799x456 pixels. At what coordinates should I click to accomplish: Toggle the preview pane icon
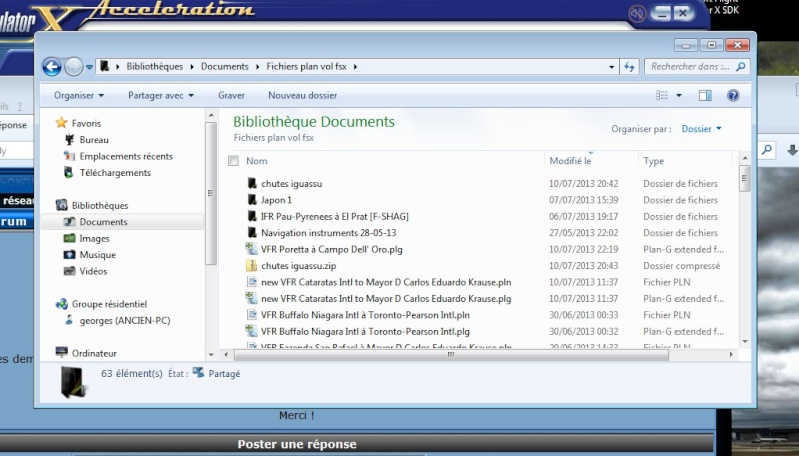[x=705, y=95]
